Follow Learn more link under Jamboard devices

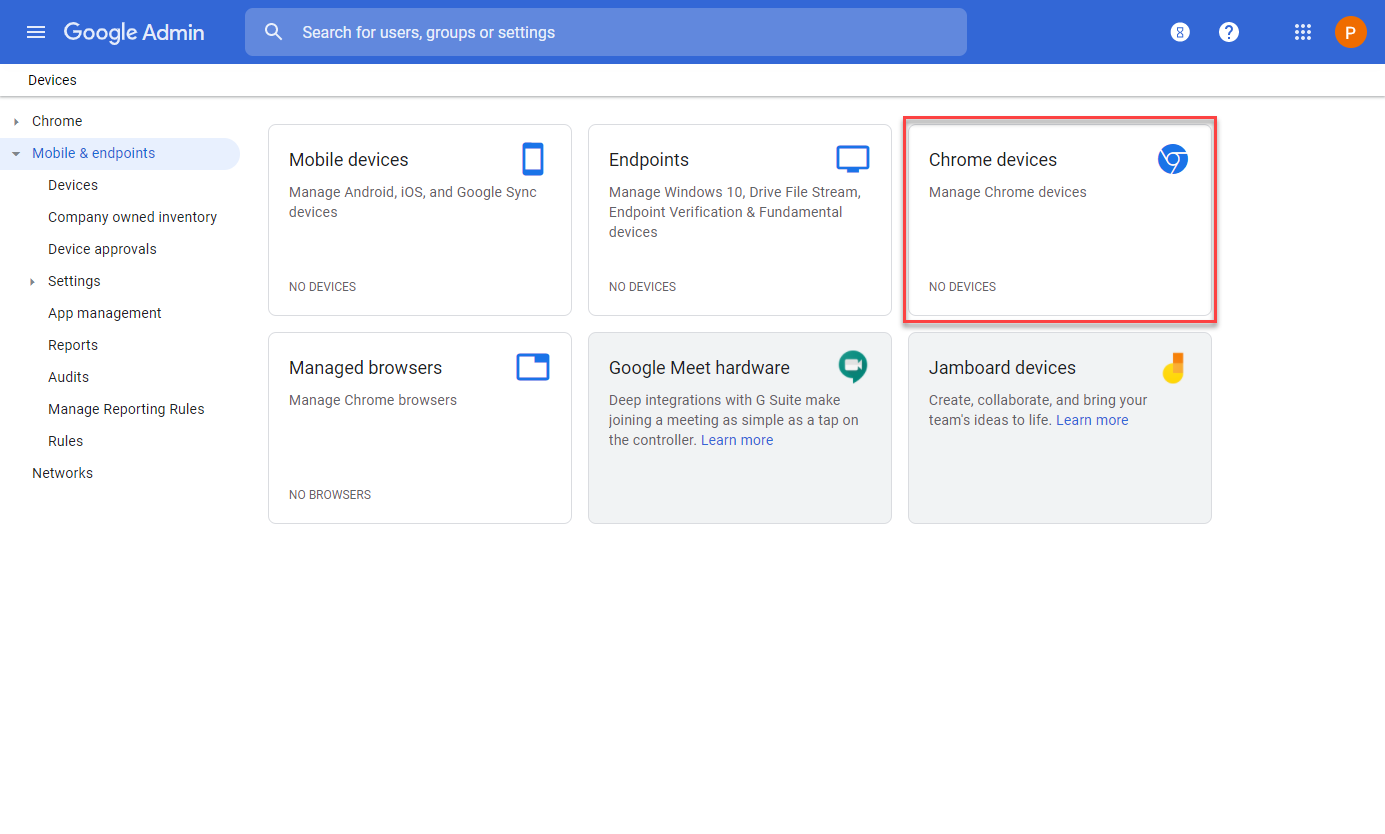(x=1092, y=420)
